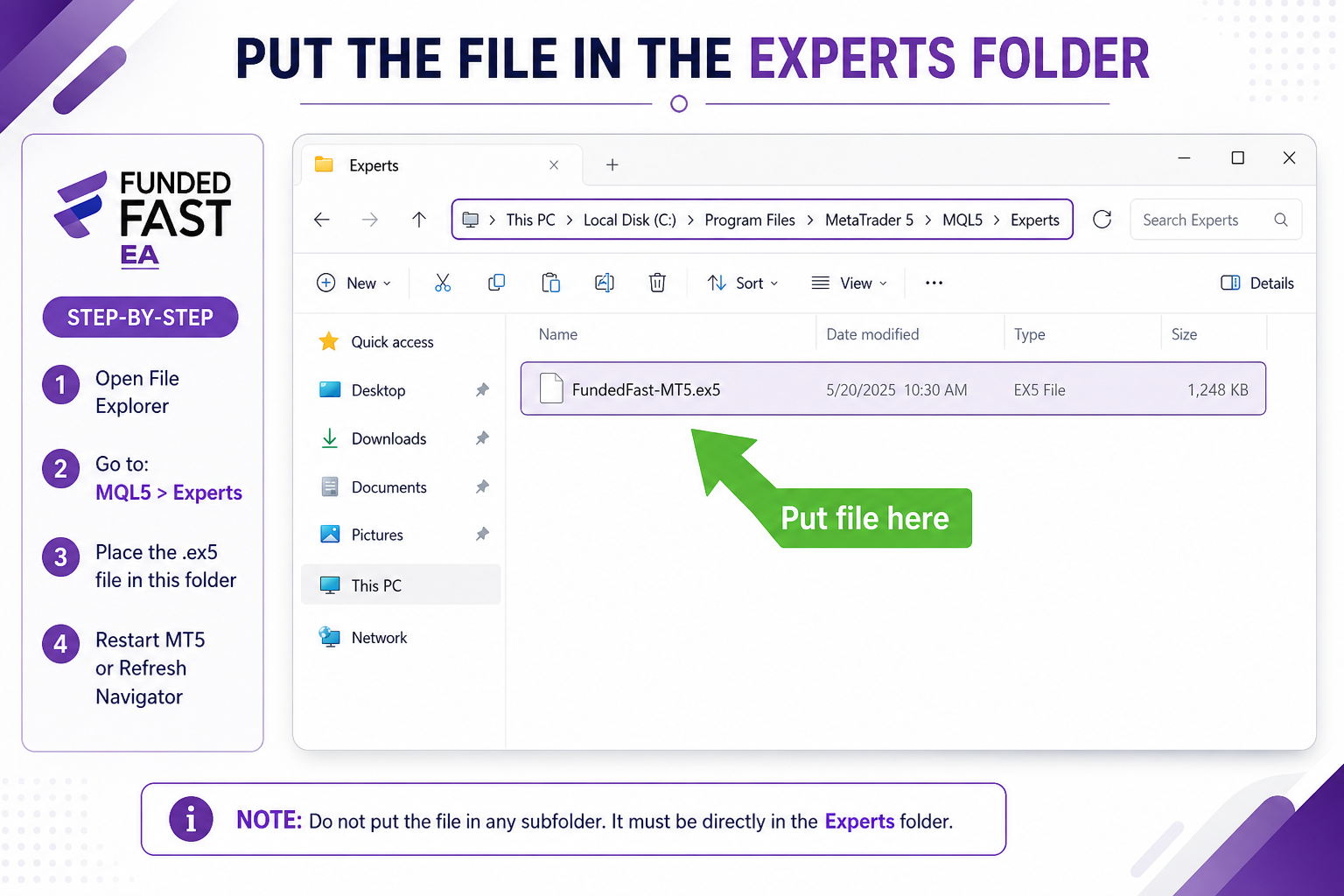Click the folder icon on Experts tab
The image size is (1344, 896).
click(x=325, y=164)
